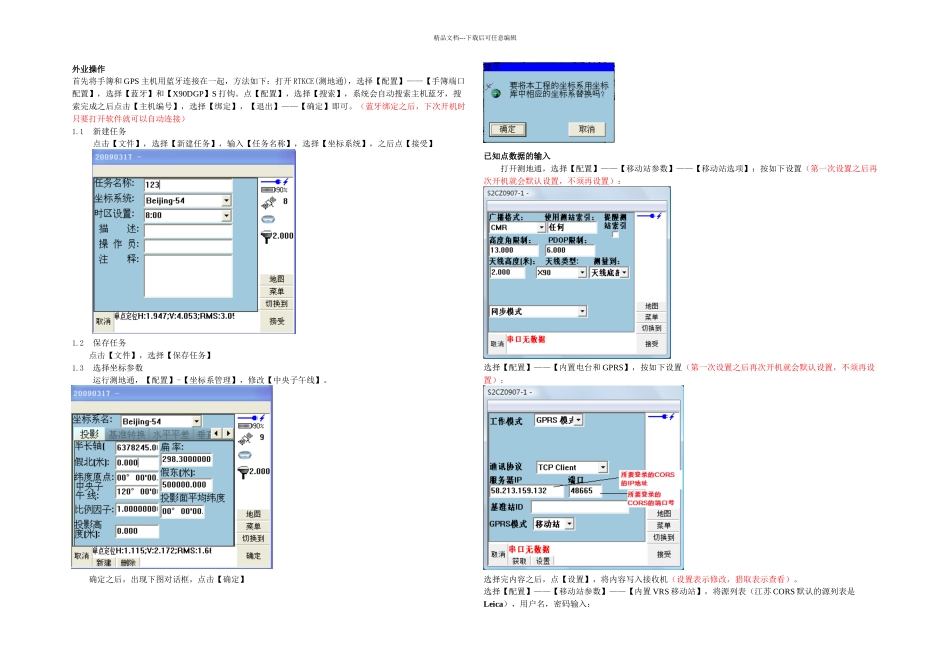Screen dimensions: 950x672
Task: Click 确定 in the coordinate replace prompt
Action: [508, 129]
